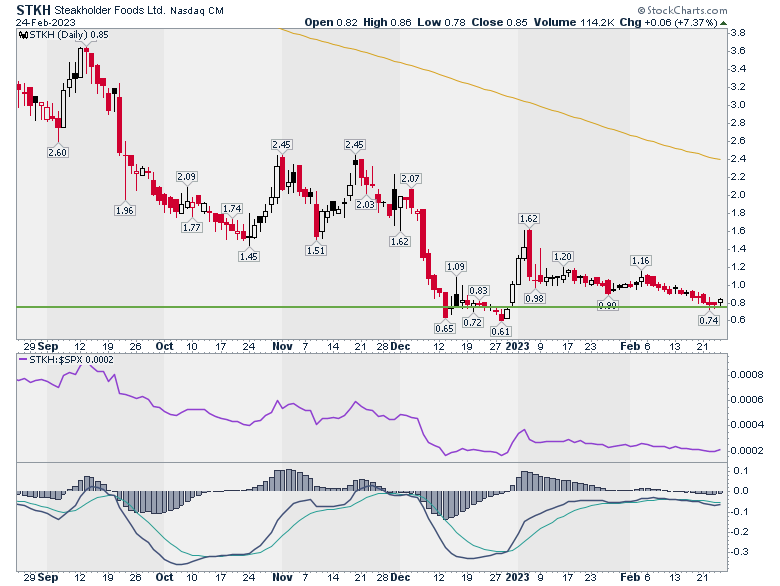Click the 1.77 low price label
Image resolution: width=780 pixels, height=586 pixels.
tap(192, 227)
